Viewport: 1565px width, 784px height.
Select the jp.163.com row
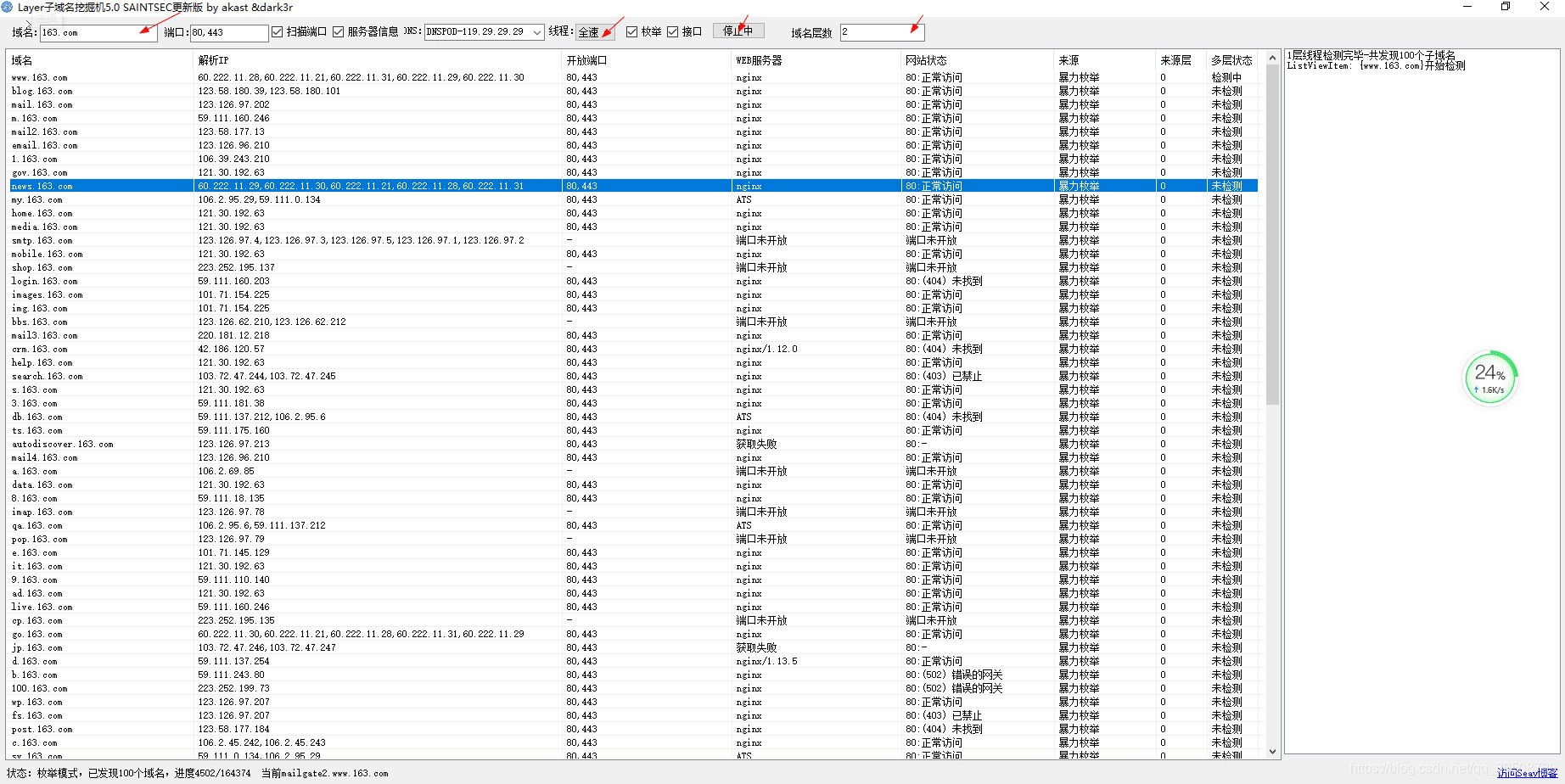633,647
